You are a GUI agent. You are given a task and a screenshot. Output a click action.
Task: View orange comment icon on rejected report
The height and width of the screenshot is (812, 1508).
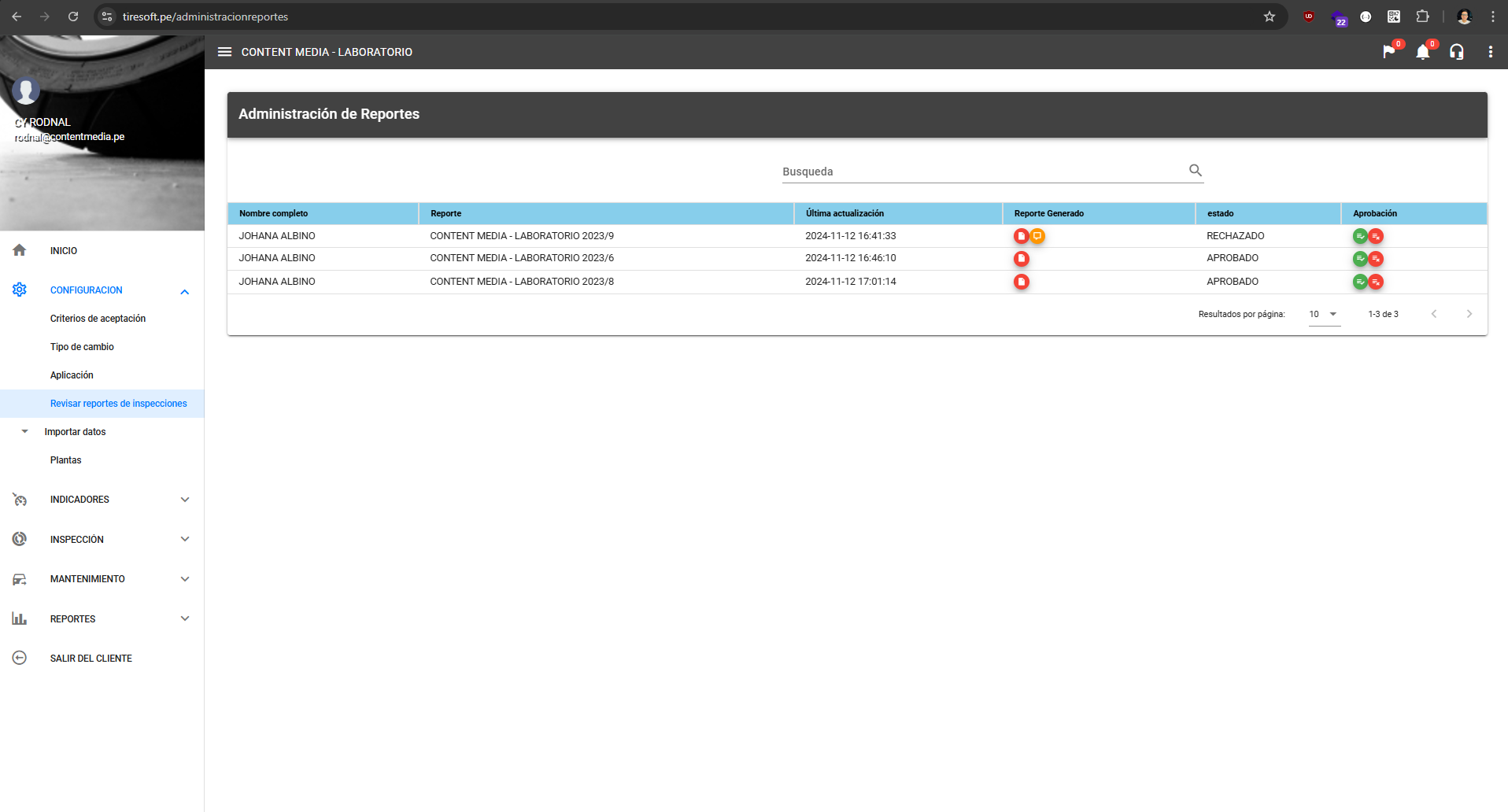point(1037,236)
